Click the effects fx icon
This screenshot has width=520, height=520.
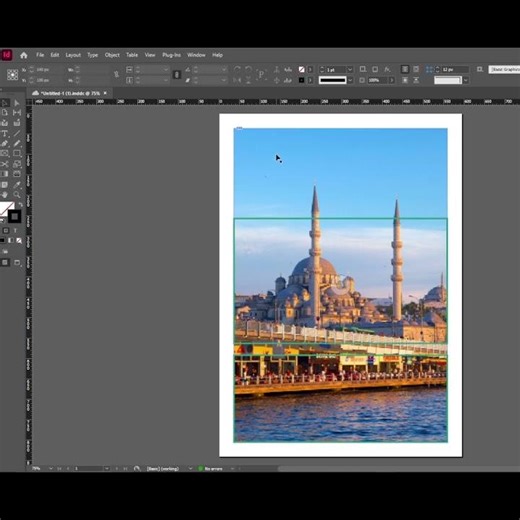(387, 69)
